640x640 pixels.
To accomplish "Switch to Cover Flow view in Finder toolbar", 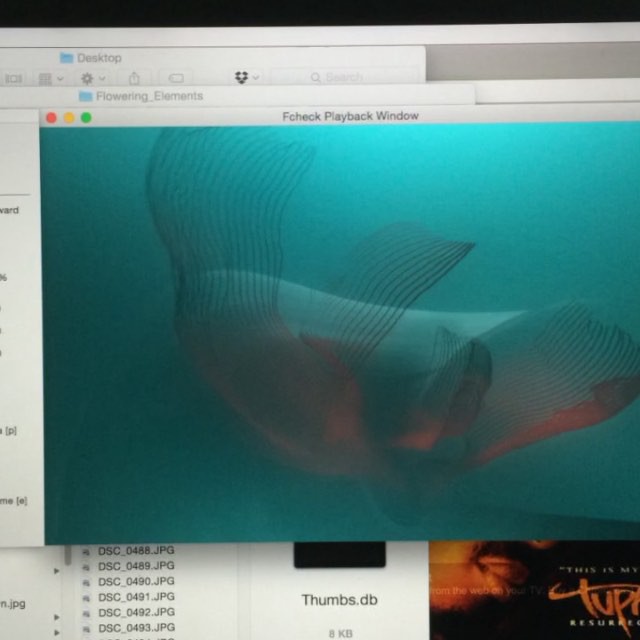I will click(13, 78).
